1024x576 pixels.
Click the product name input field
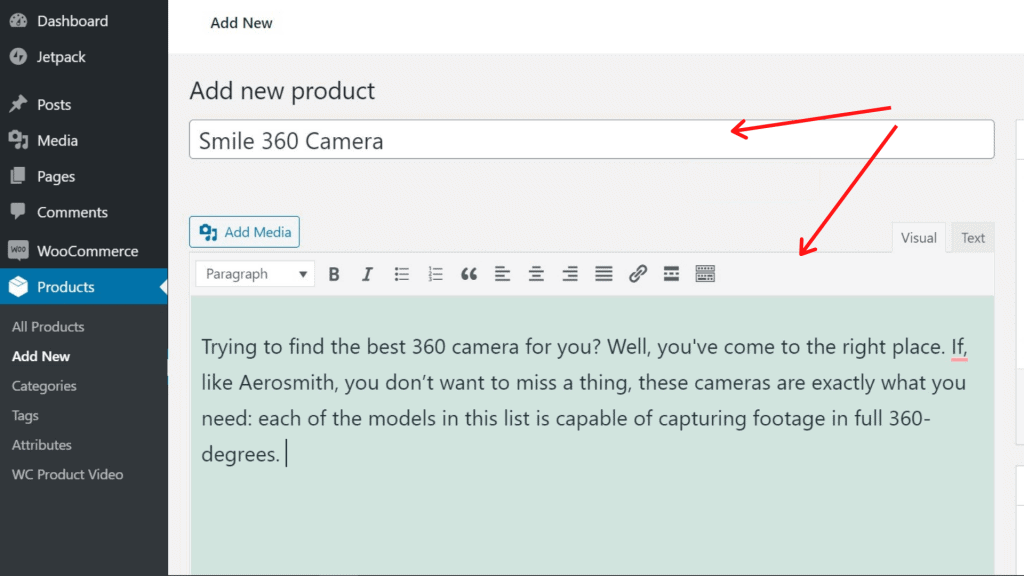[x=591, y=140]
